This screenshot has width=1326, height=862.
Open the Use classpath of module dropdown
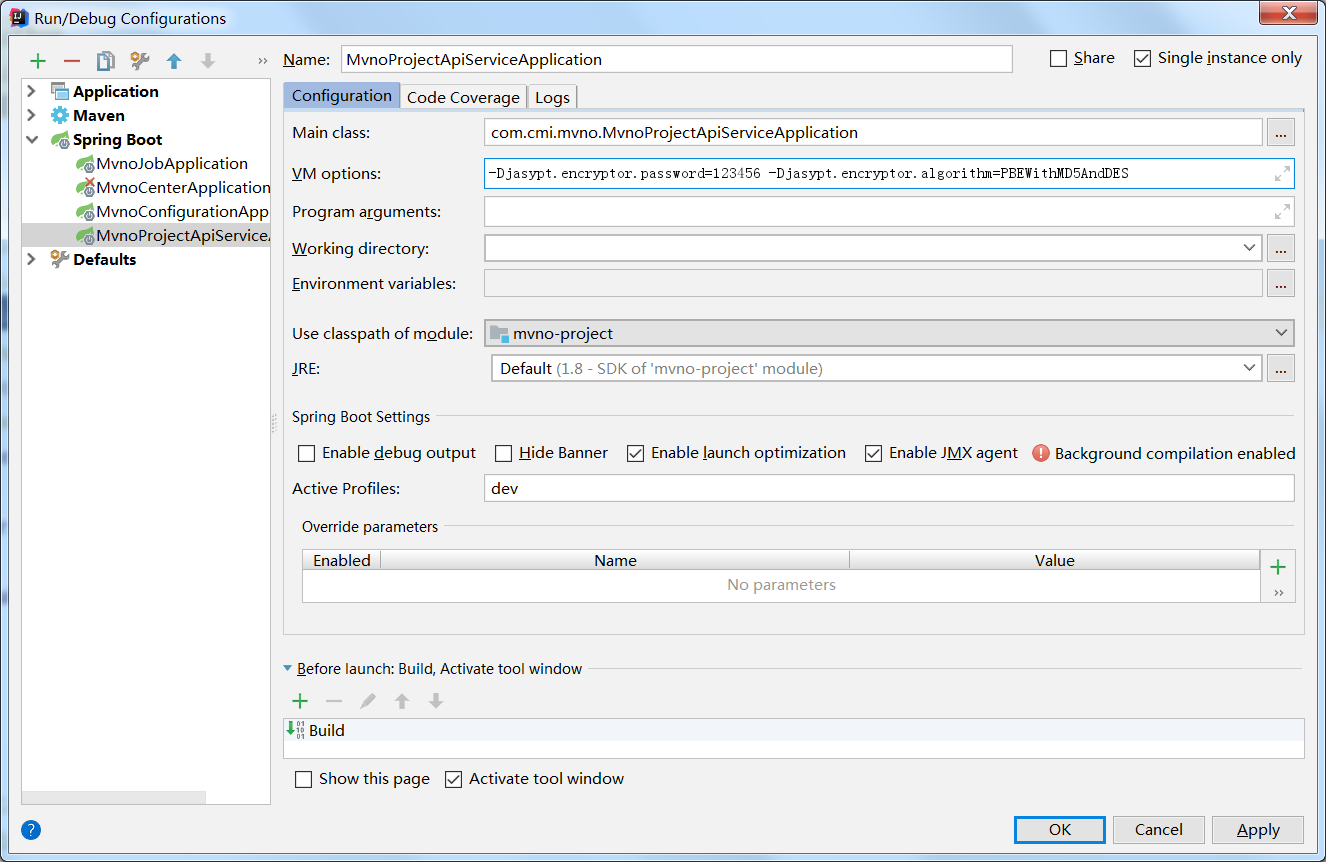1281,333
